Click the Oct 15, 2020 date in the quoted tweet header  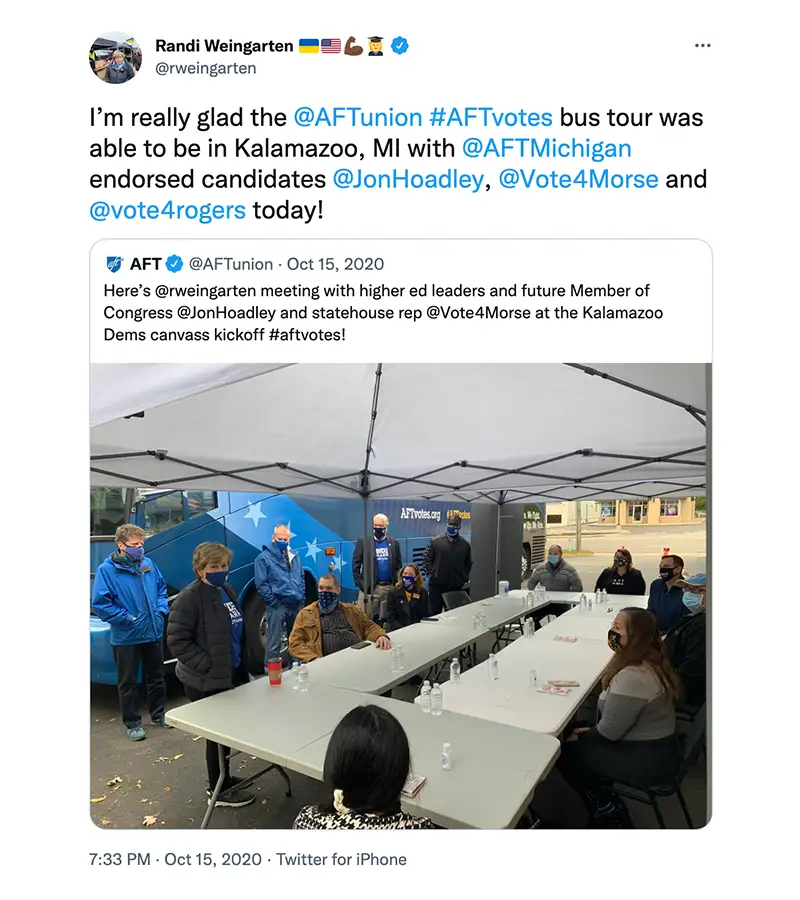pos(335,264)
